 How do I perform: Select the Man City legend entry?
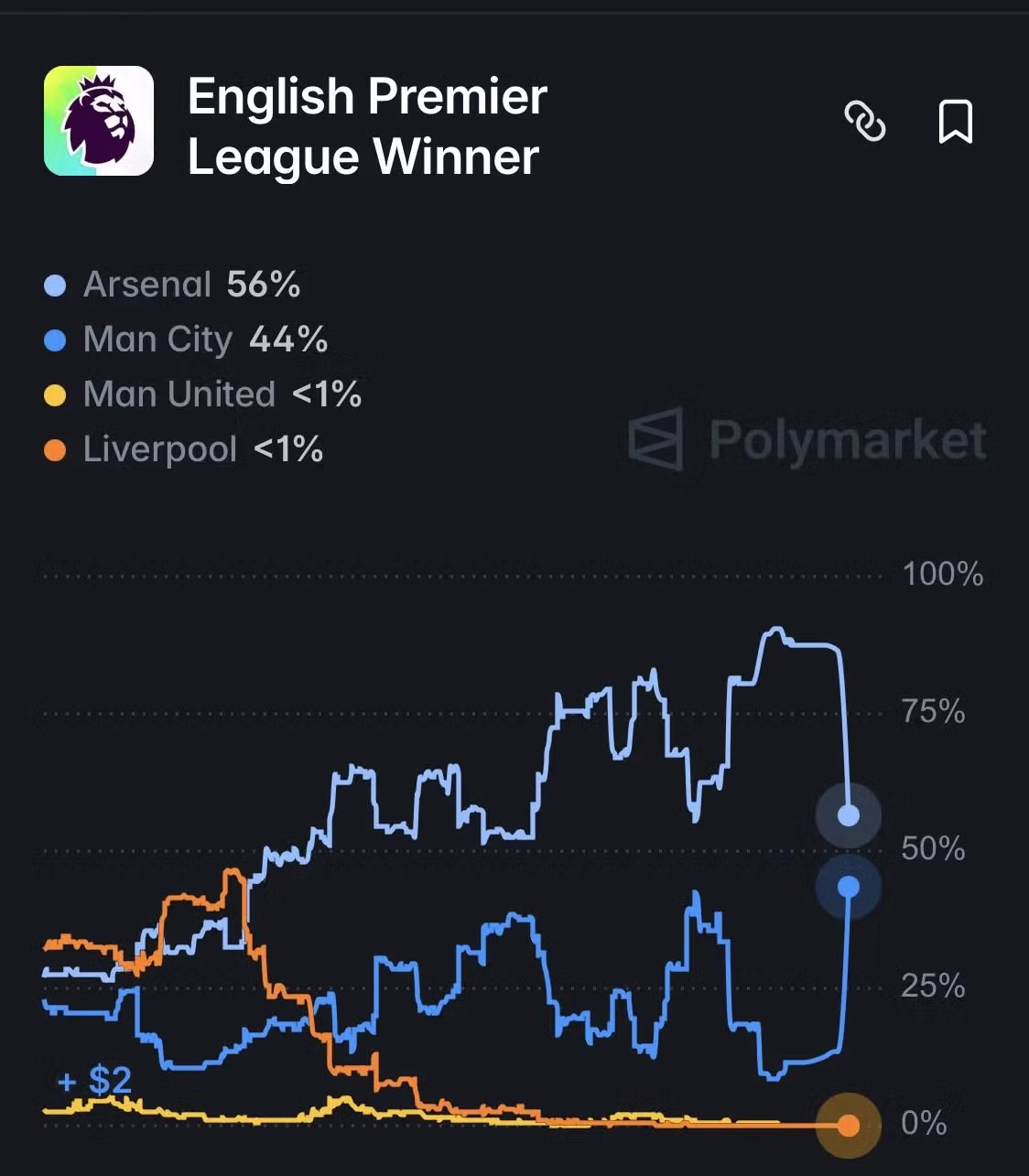(157, 340)
